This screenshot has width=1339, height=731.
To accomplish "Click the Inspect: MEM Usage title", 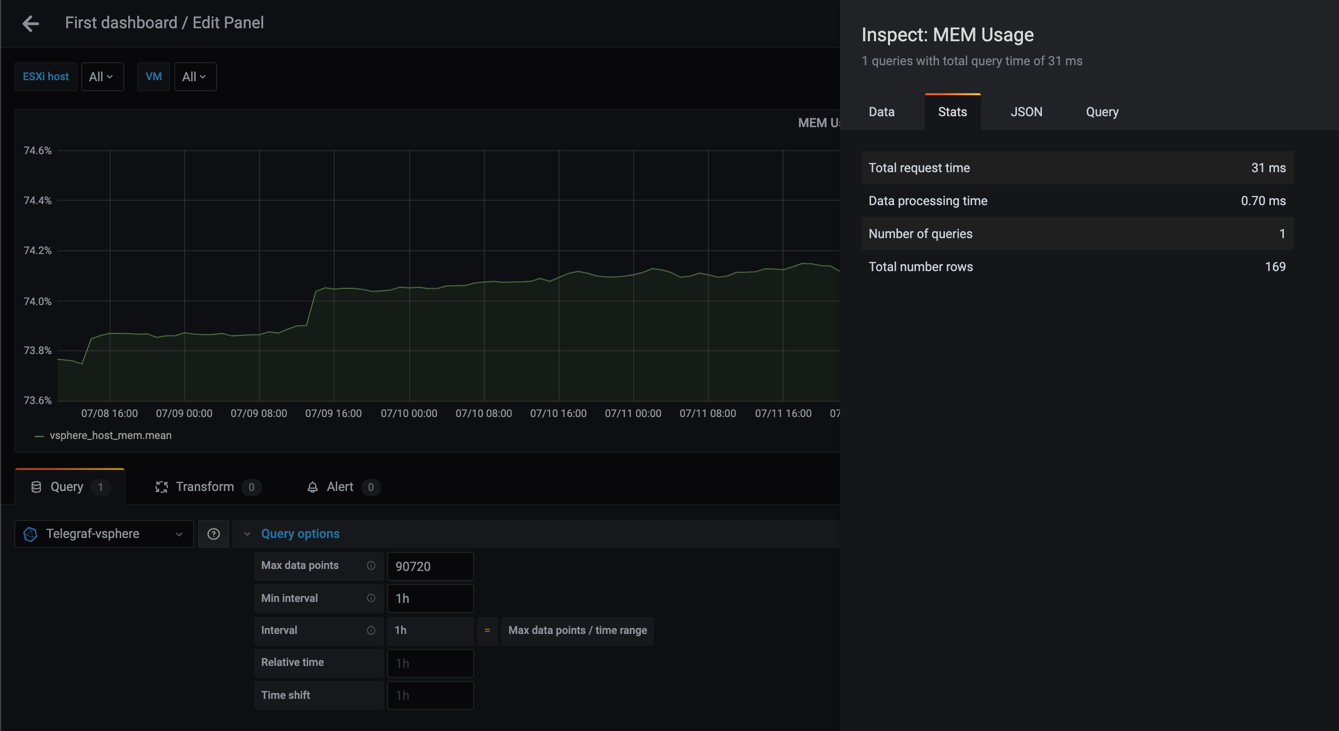I will tap(948, 35).
